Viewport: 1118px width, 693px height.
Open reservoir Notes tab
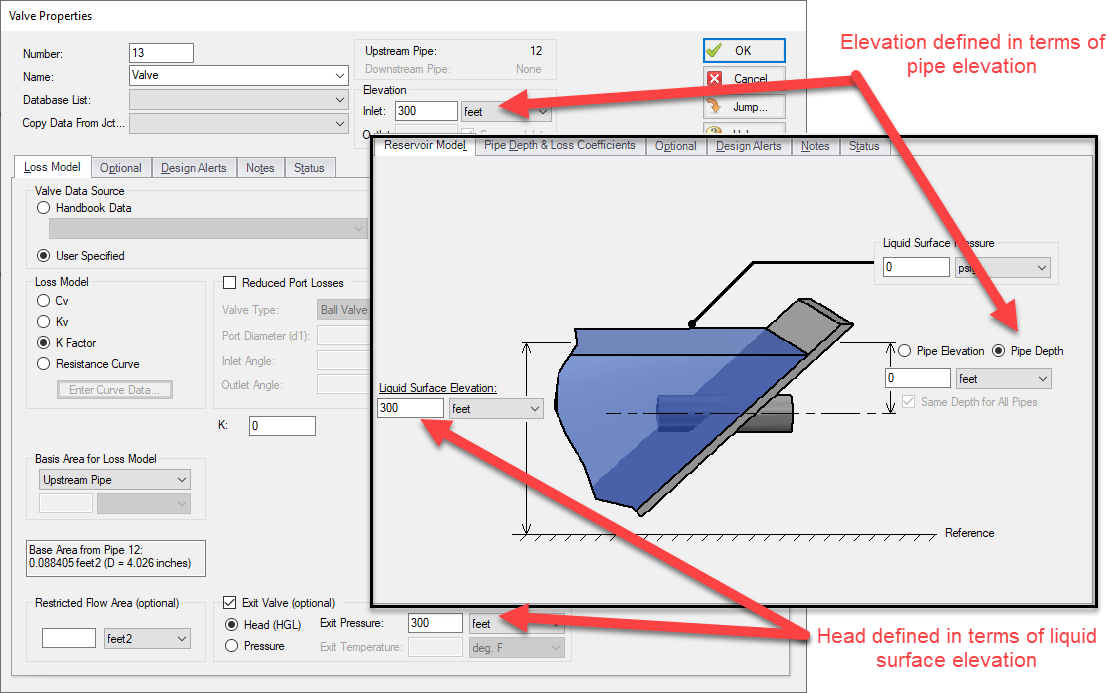[x=815, y=146]
